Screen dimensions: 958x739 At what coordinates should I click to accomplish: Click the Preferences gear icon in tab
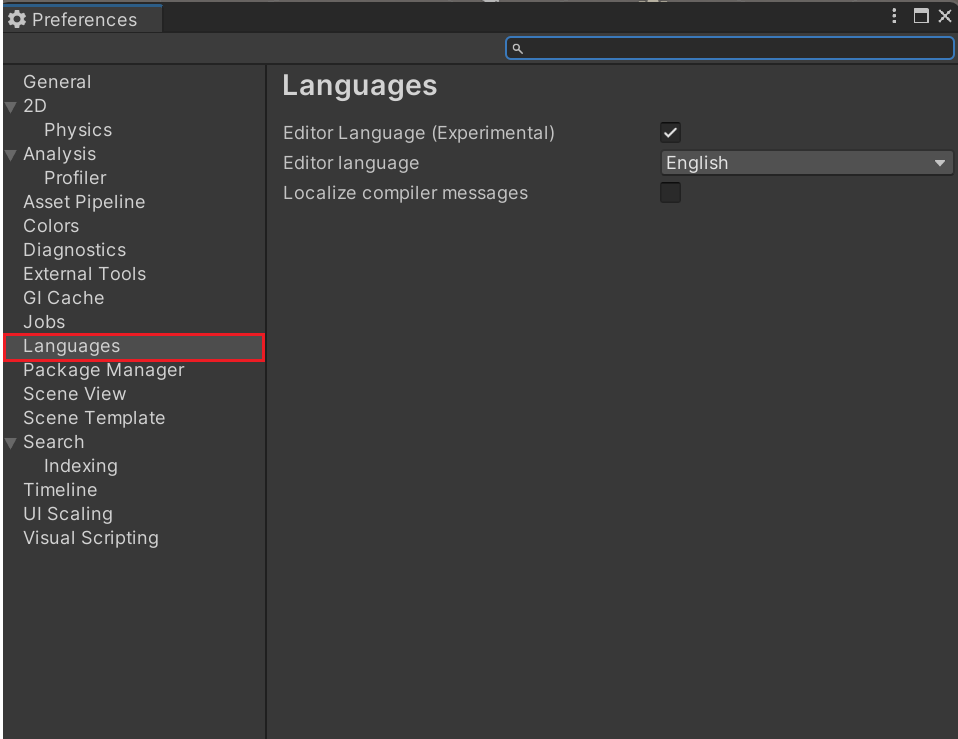17,19
